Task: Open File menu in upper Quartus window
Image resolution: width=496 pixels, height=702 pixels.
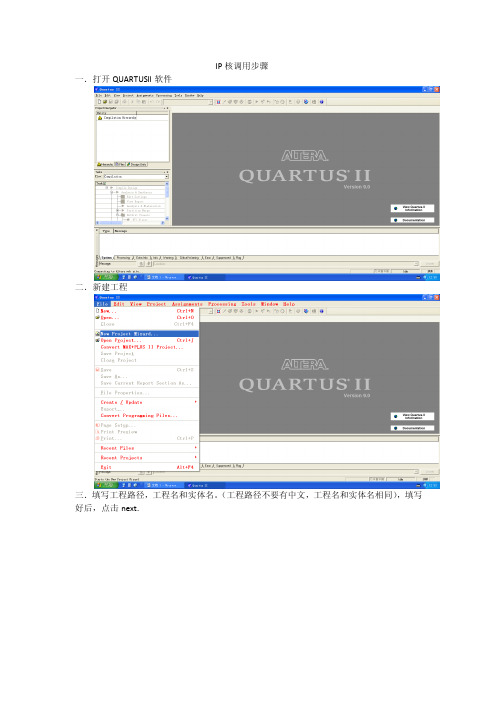Action: 98,95
